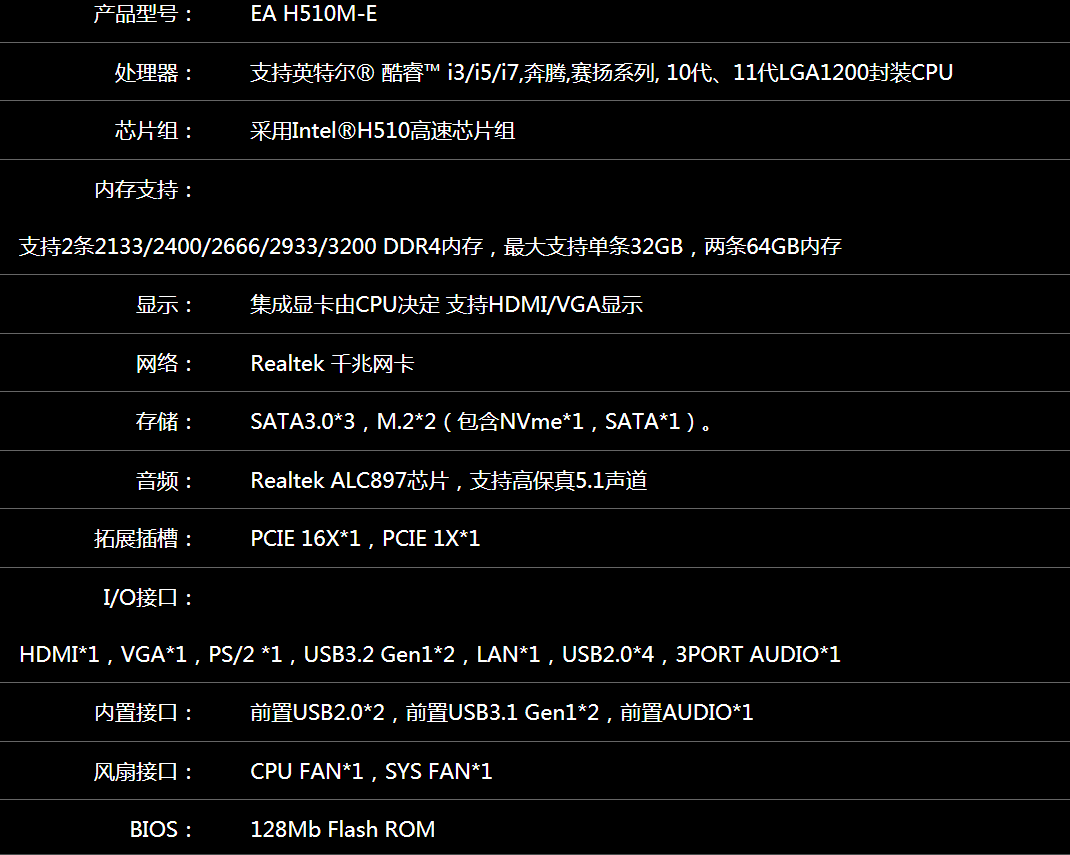Select the SATA3.0*3 storage specification text
Viewport: 1070px width, 855px height.
coord(482,421)
